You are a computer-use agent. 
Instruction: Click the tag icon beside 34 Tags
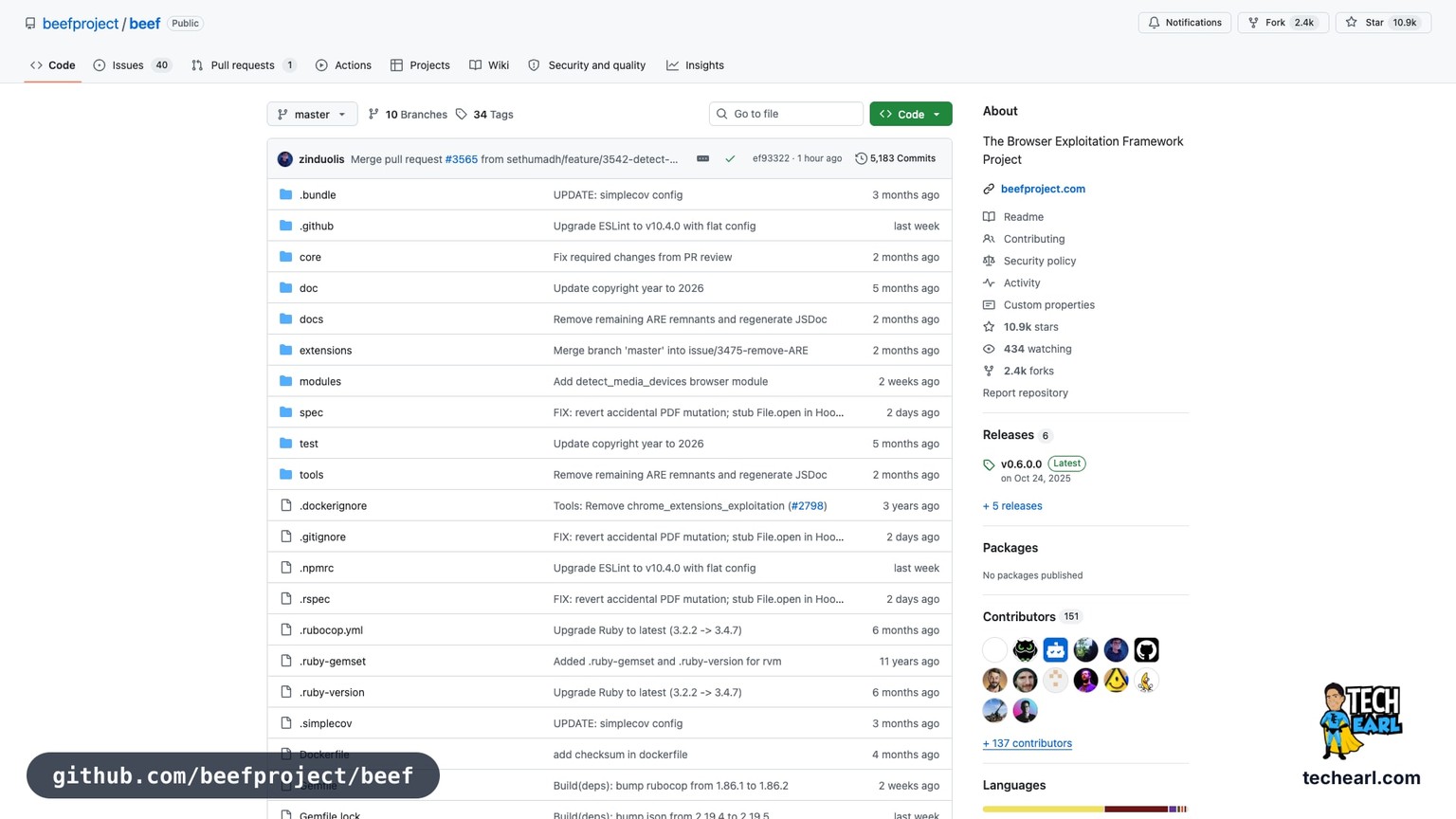[461, 114]
